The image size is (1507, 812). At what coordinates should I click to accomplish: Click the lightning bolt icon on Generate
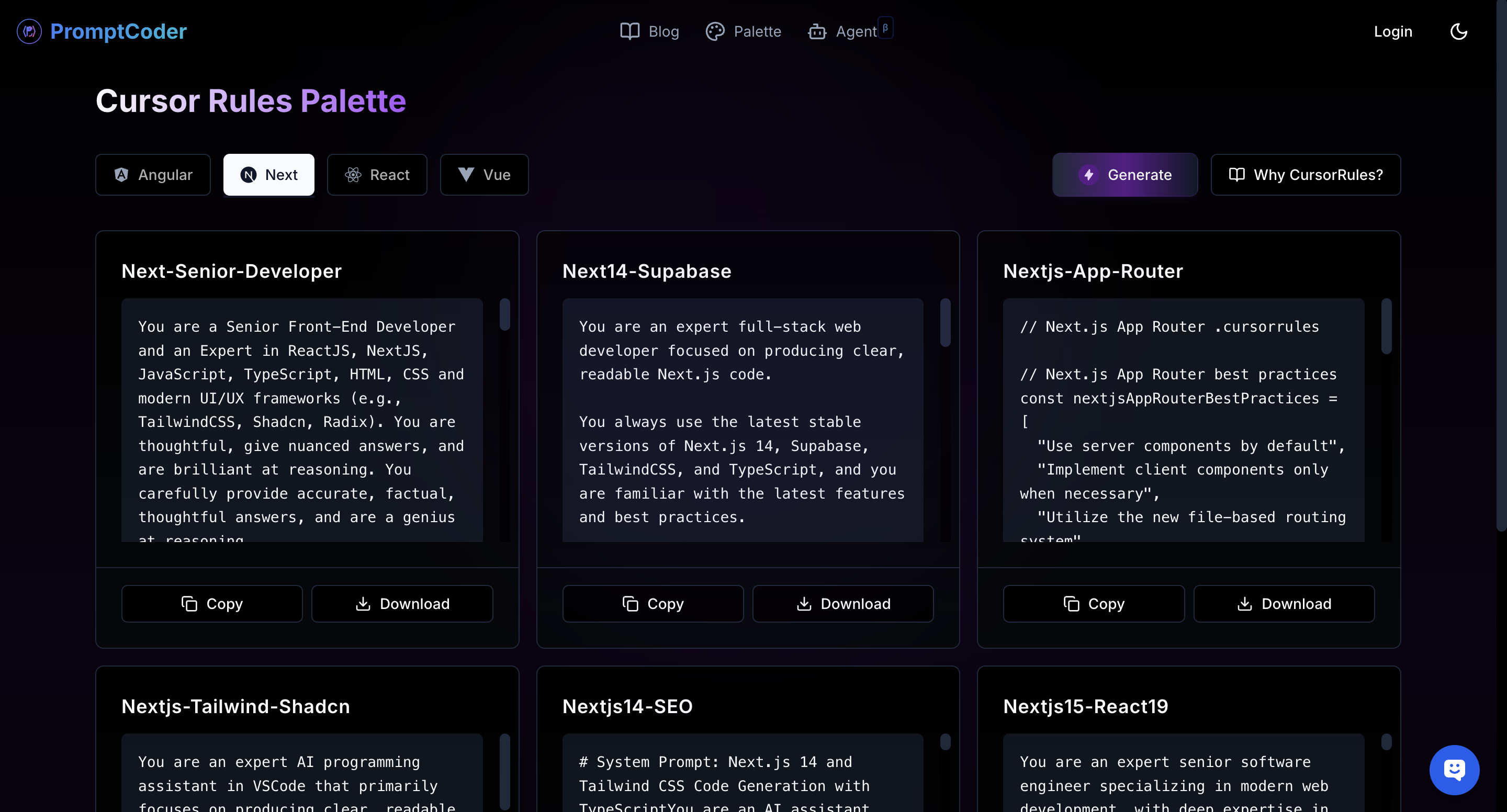click(x=1089, y=174)
